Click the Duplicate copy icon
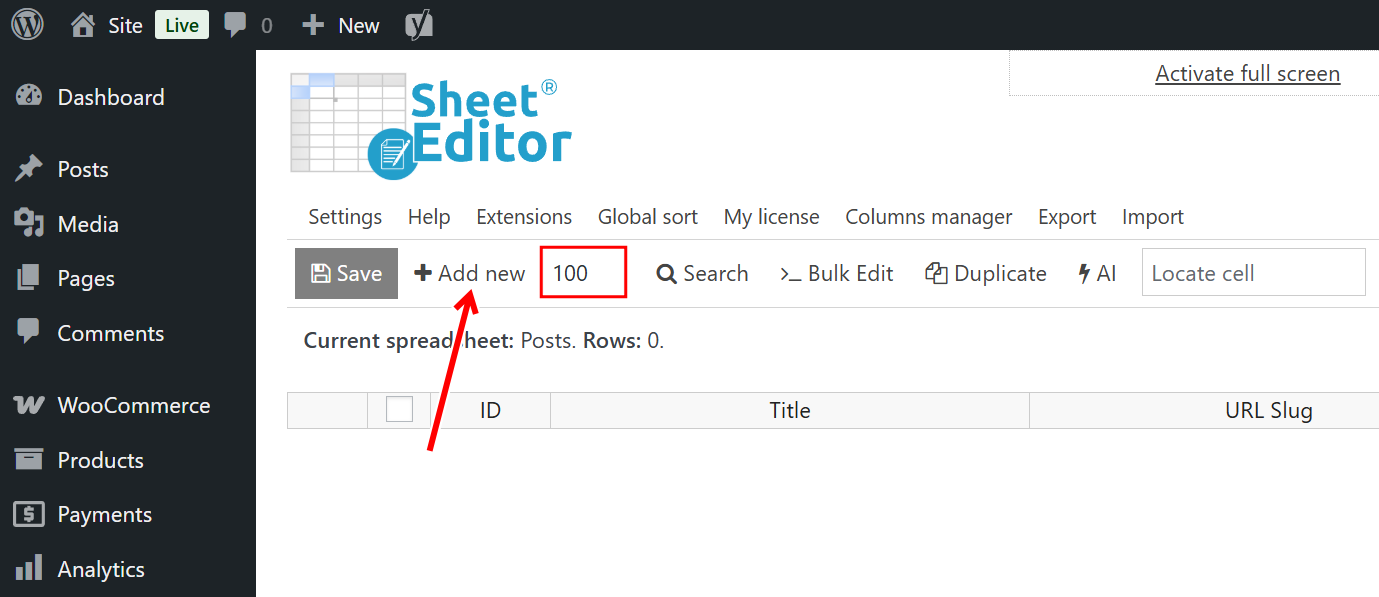 pos(936,274)
